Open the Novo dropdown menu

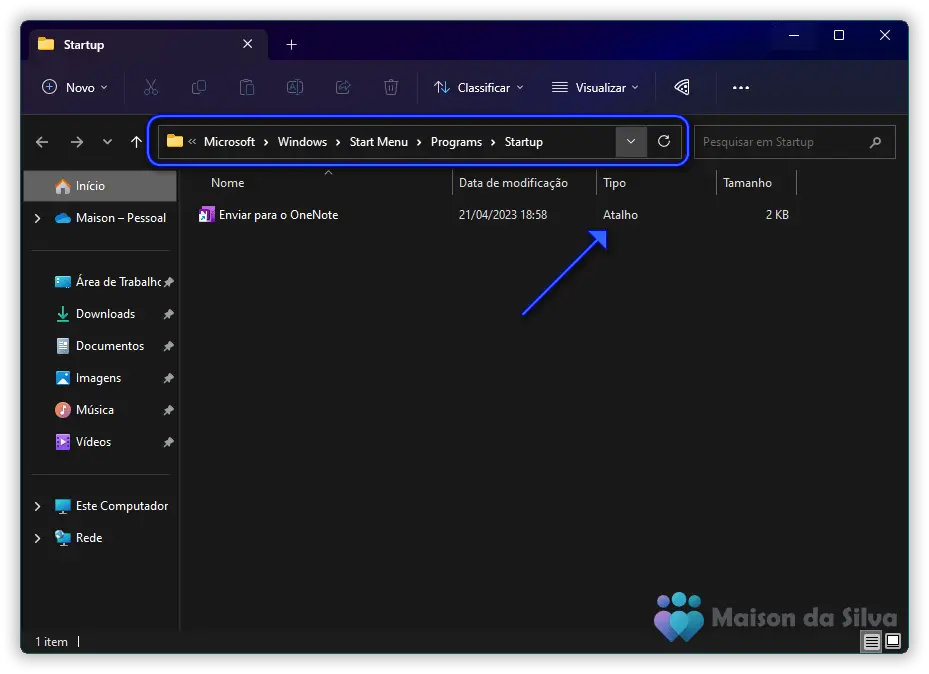[x=75, y=88]
